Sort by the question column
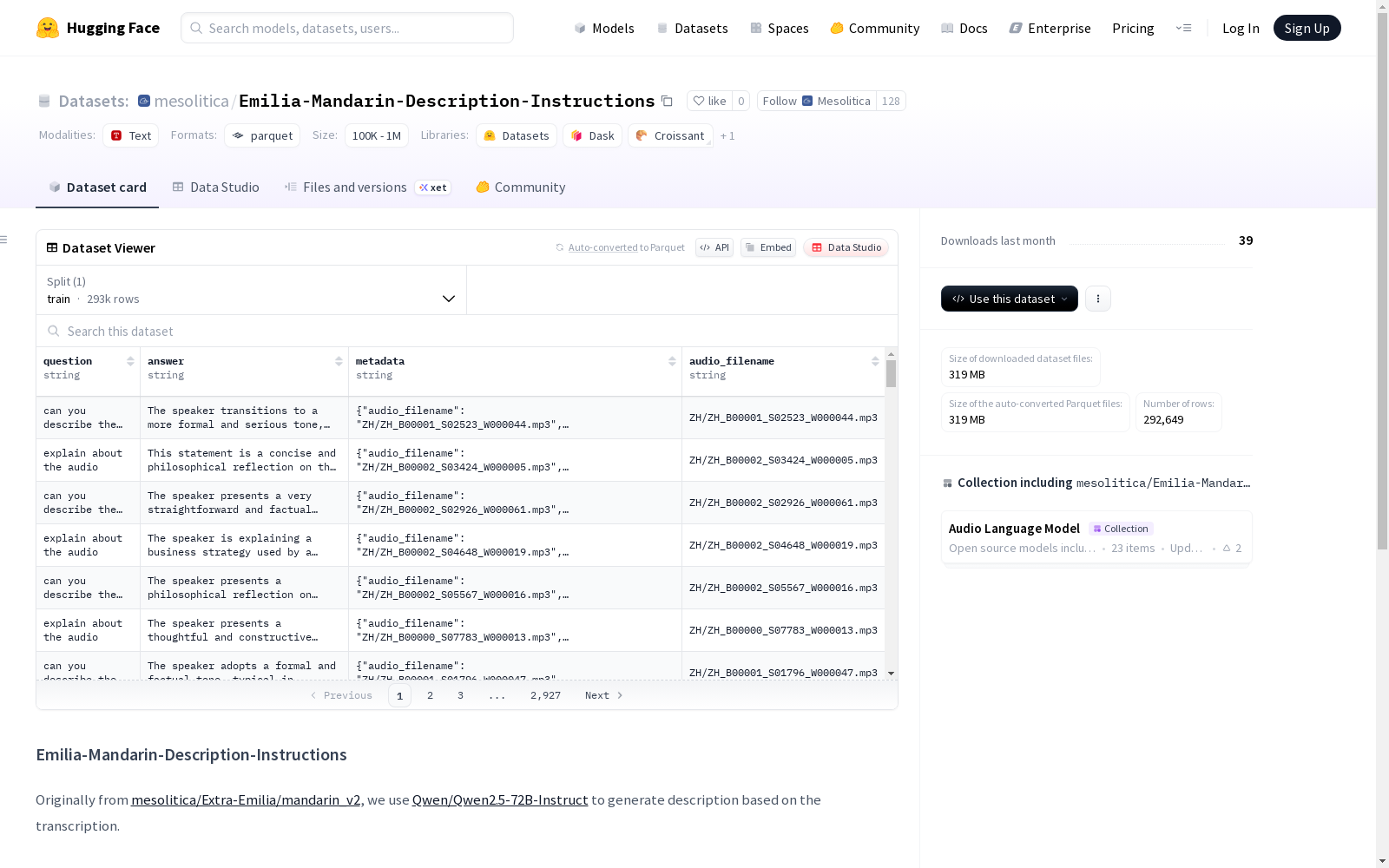 click(130, 361)
